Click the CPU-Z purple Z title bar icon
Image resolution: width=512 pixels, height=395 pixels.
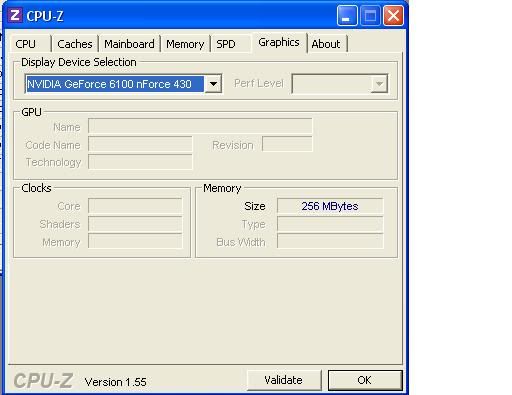(x=15, y=15)
